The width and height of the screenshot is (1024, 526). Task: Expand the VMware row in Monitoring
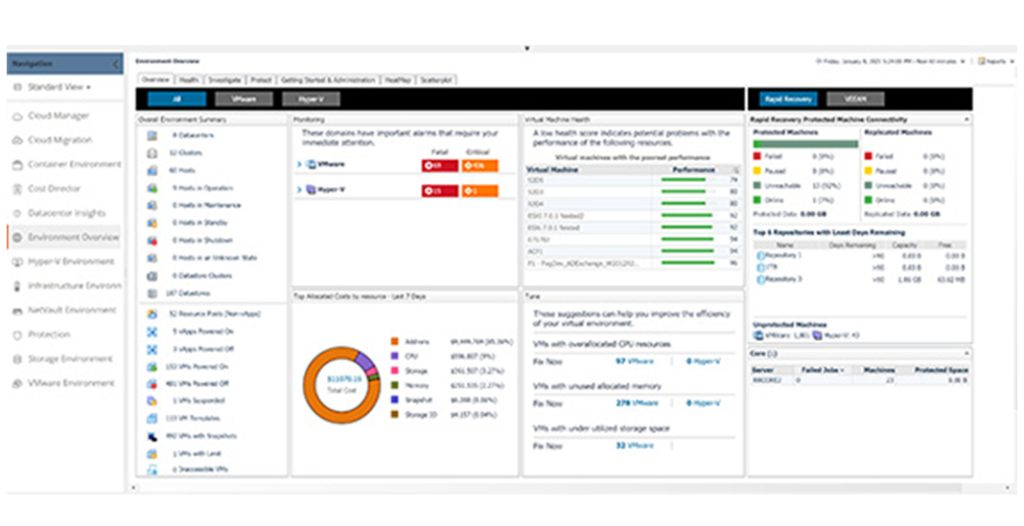[x=299, y=165]
